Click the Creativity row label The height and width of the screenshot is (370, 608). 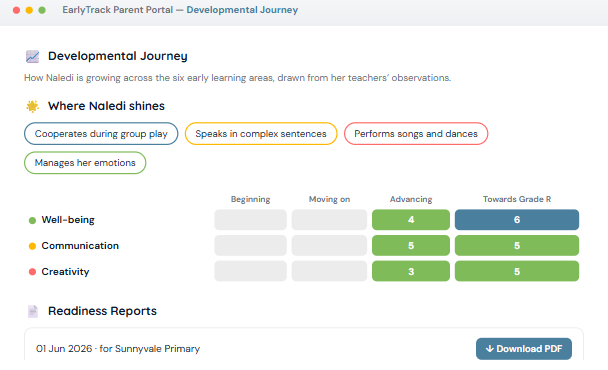click(x=65, y=272)
